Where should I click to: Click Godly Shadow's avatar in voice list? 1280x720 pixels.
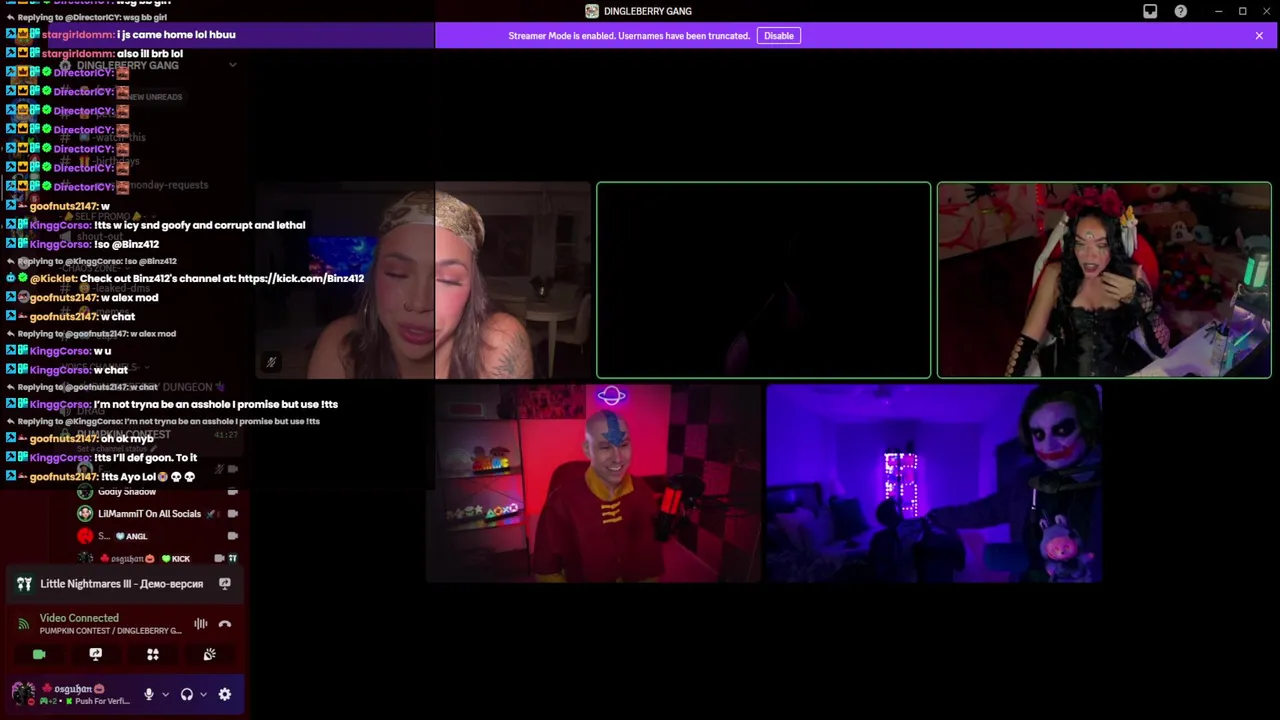(x=85, y=492)
